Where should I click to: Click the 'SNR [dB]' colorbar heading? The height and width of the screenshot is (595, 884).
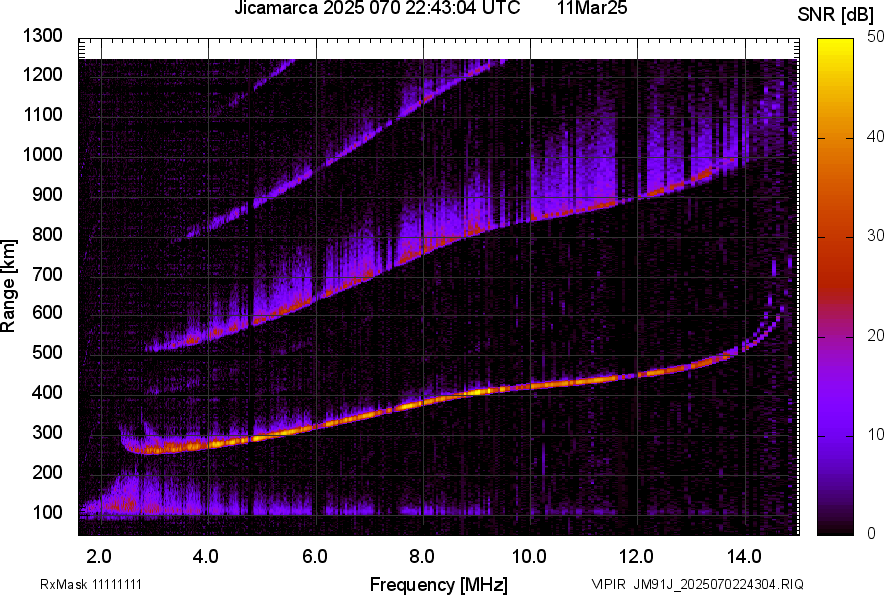pos(836,15)
